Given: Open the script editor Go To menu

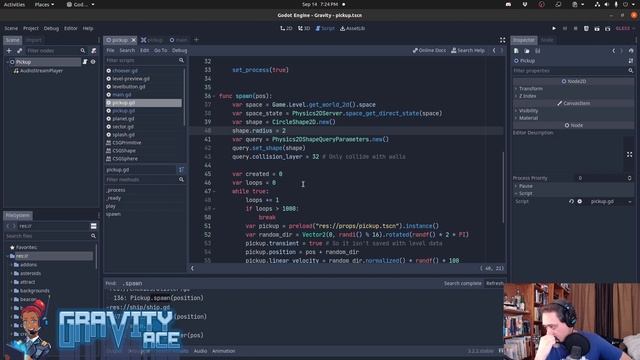Looking at the screenshot, I should pos(160,51).
